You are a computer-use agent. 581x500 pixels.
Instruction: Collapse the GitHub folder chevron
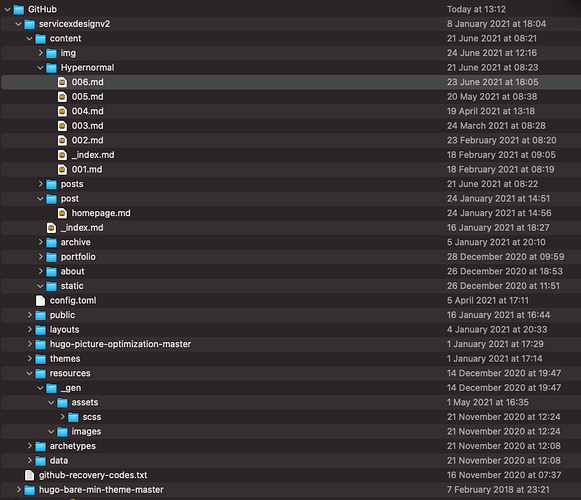7,10
